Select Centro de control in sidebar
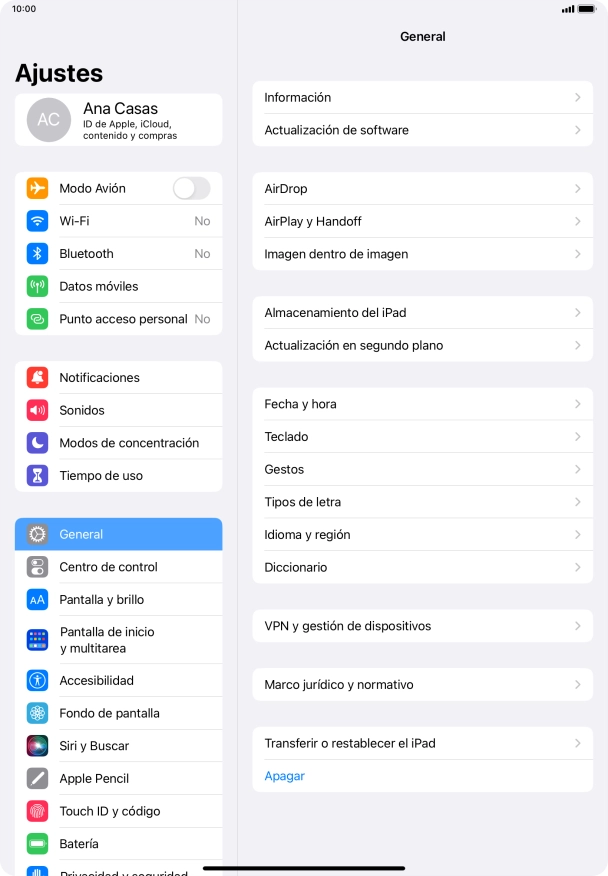This screenshot has width=608, height=876. [118, 567]
